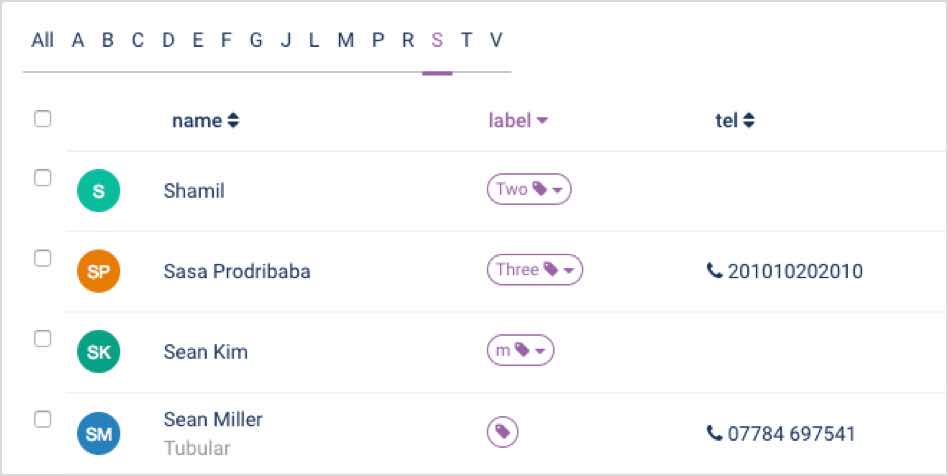Image resolution: width=948 pixels, height=476 pixels.
Task: Expand the m label dropdown for Sean Kim
Action: pos(540,351)
